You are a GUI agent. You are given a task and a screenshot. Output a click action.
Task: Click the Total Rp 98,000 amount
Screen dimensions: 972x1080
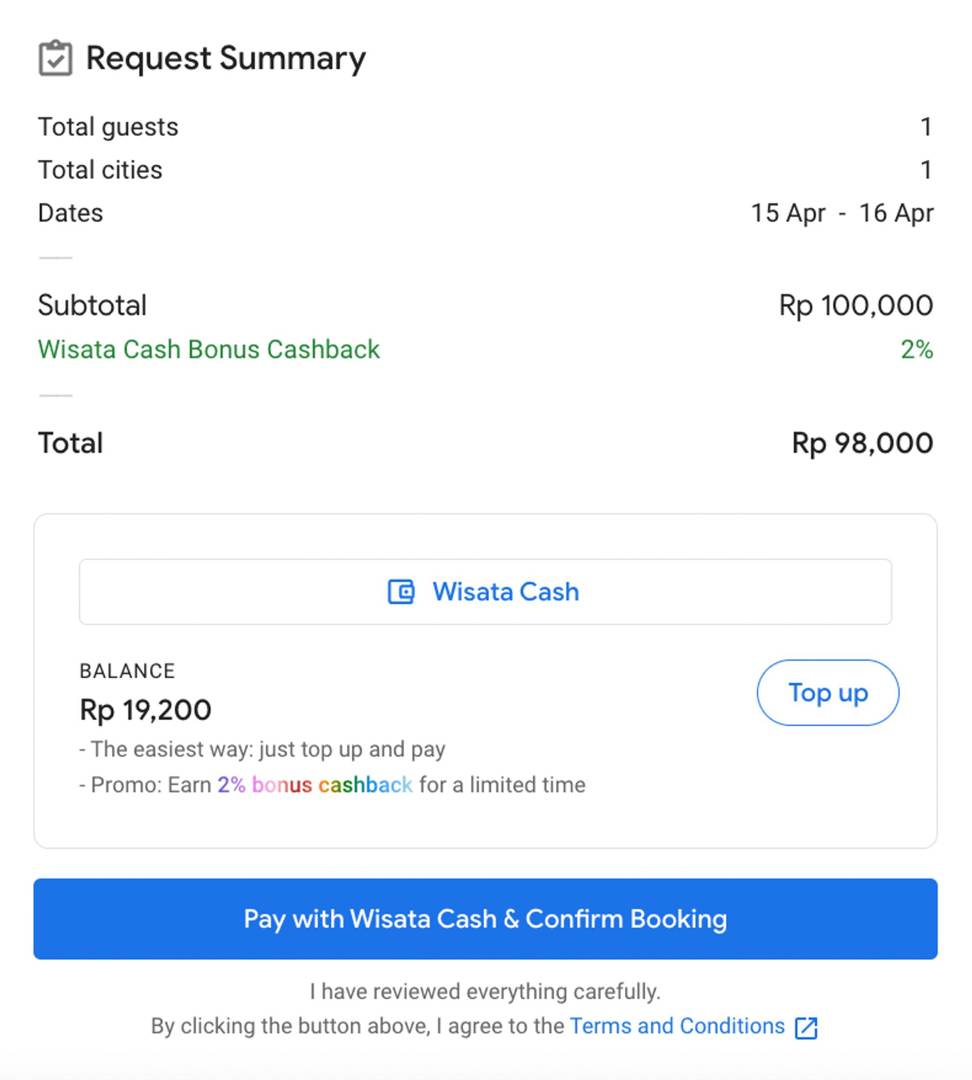[862, 443]
